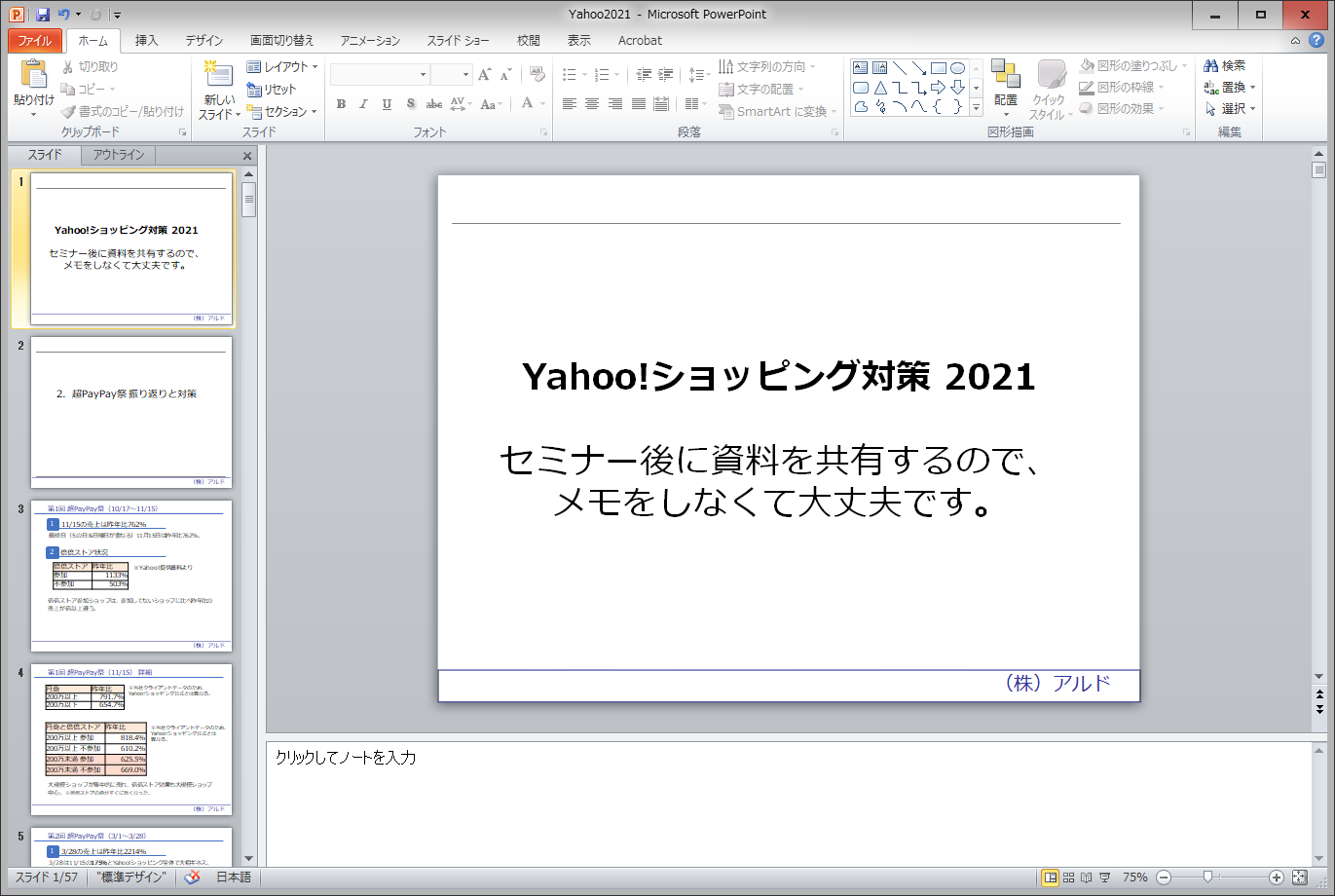
Task: Toggle Strikethrough (abc) formatting
Action: [x=434, y=104]
